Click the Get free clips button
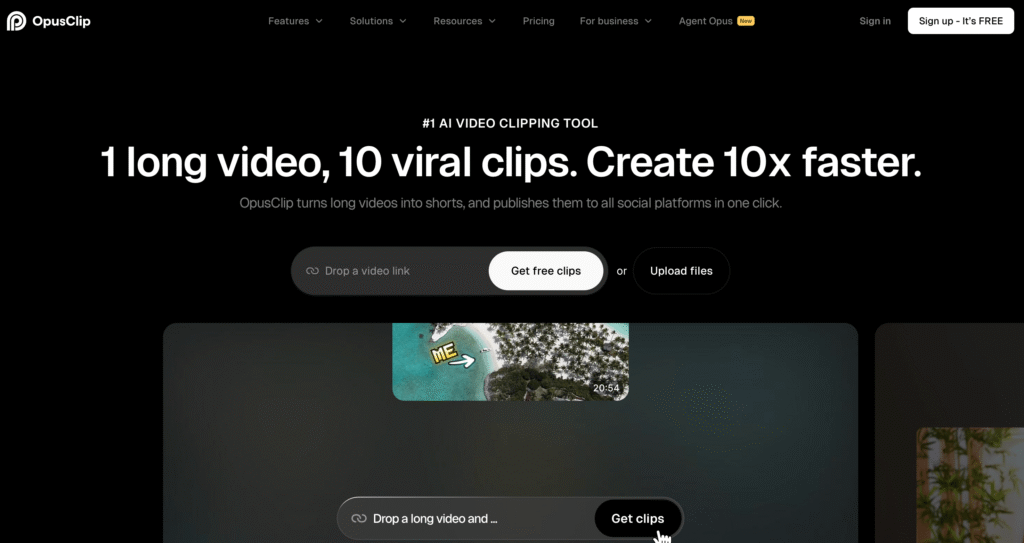This screenshot has width=1024, height=543. 546,271
